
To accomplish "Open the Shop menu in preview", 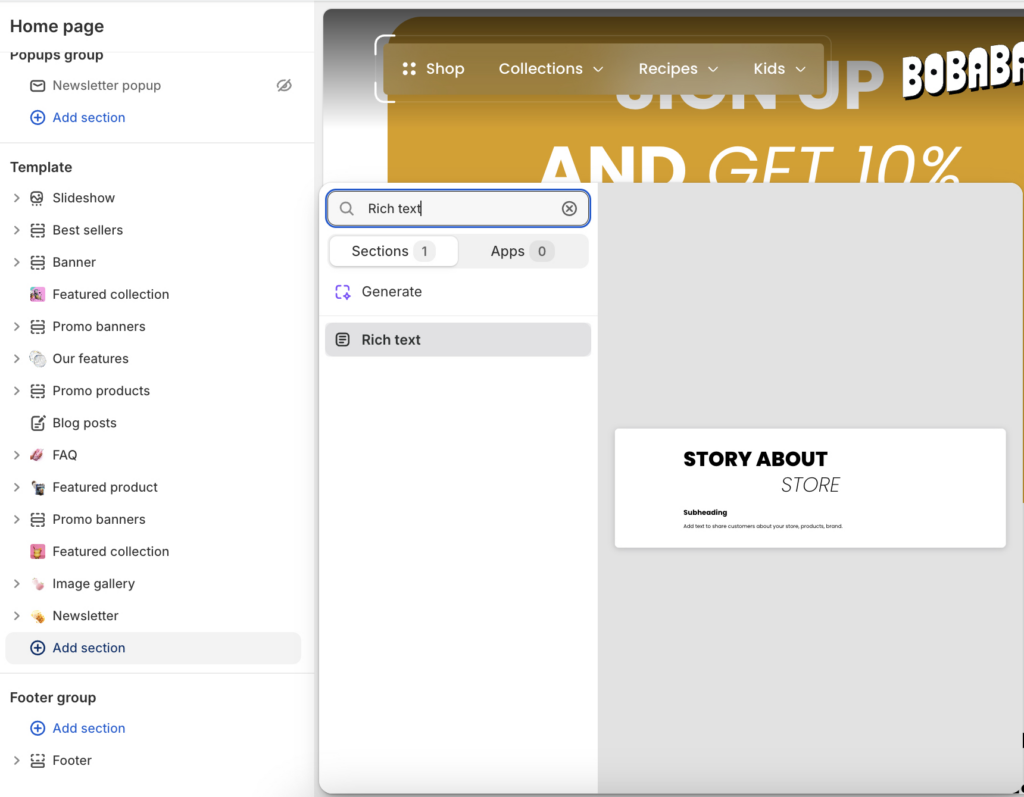I will 434,69.
